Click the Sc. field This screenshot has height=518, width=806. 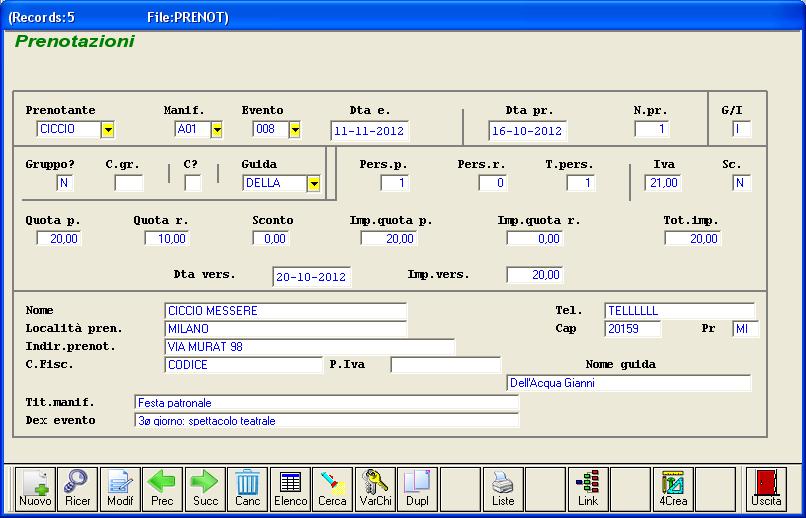point(741,183)
